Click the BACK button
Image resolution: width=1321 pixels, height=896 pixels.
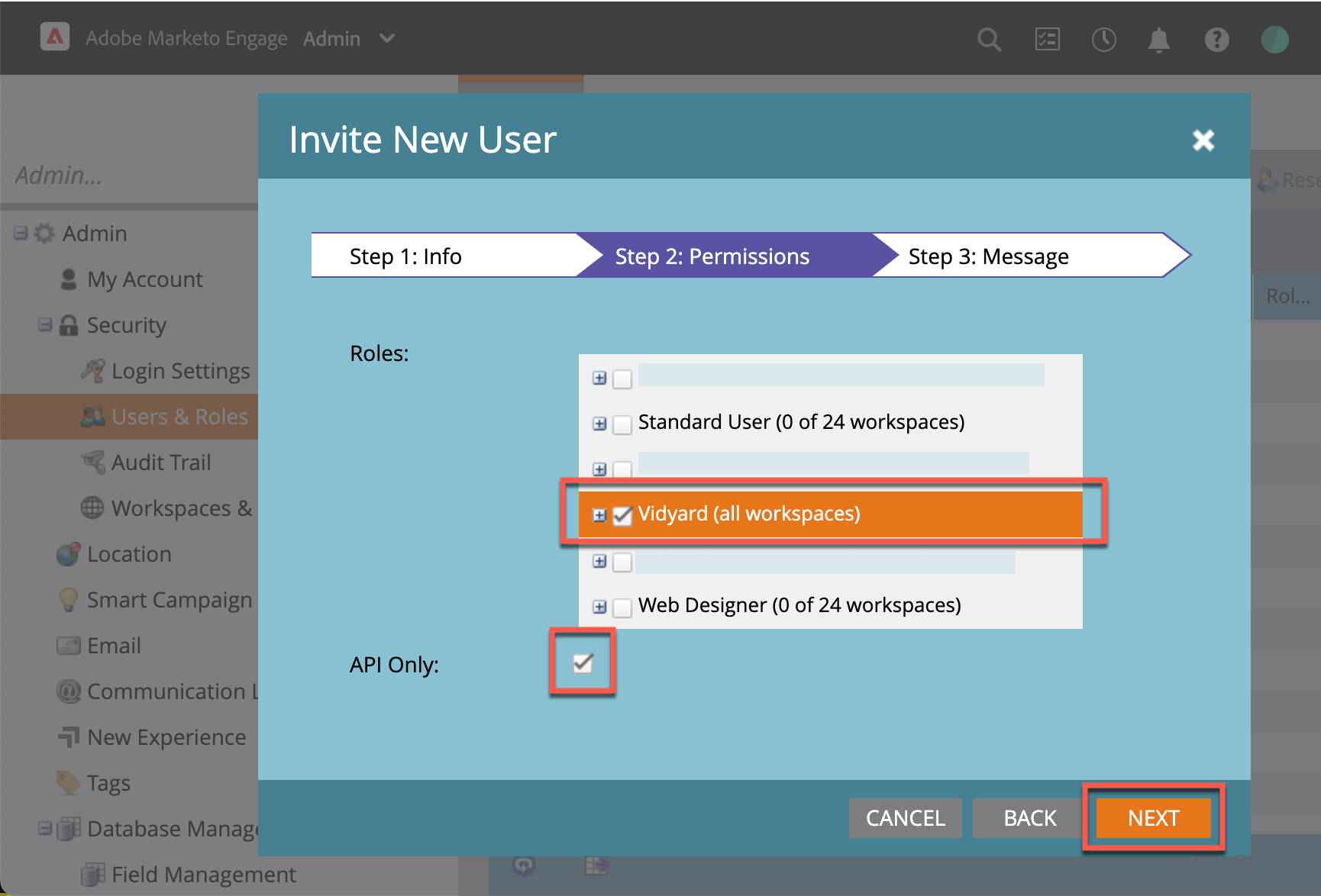click(x=1029, y=818)
